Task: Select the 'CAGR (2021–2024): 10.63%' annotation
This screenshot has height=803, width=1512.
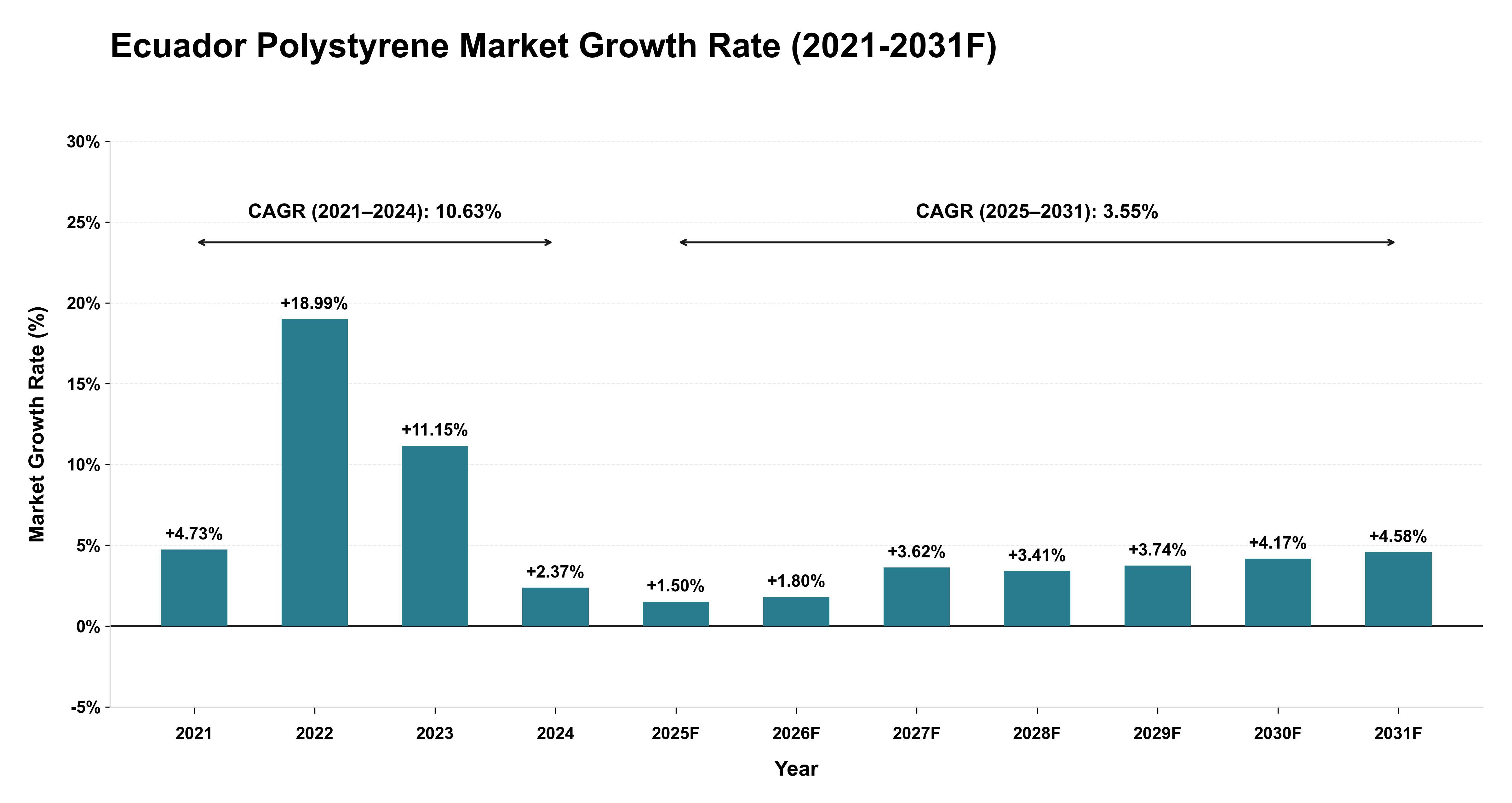Action: (375, 211)
